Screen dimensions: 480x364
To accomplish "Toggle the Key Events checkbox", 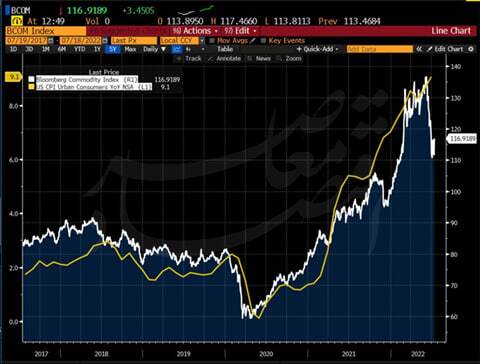I will 263,41.
